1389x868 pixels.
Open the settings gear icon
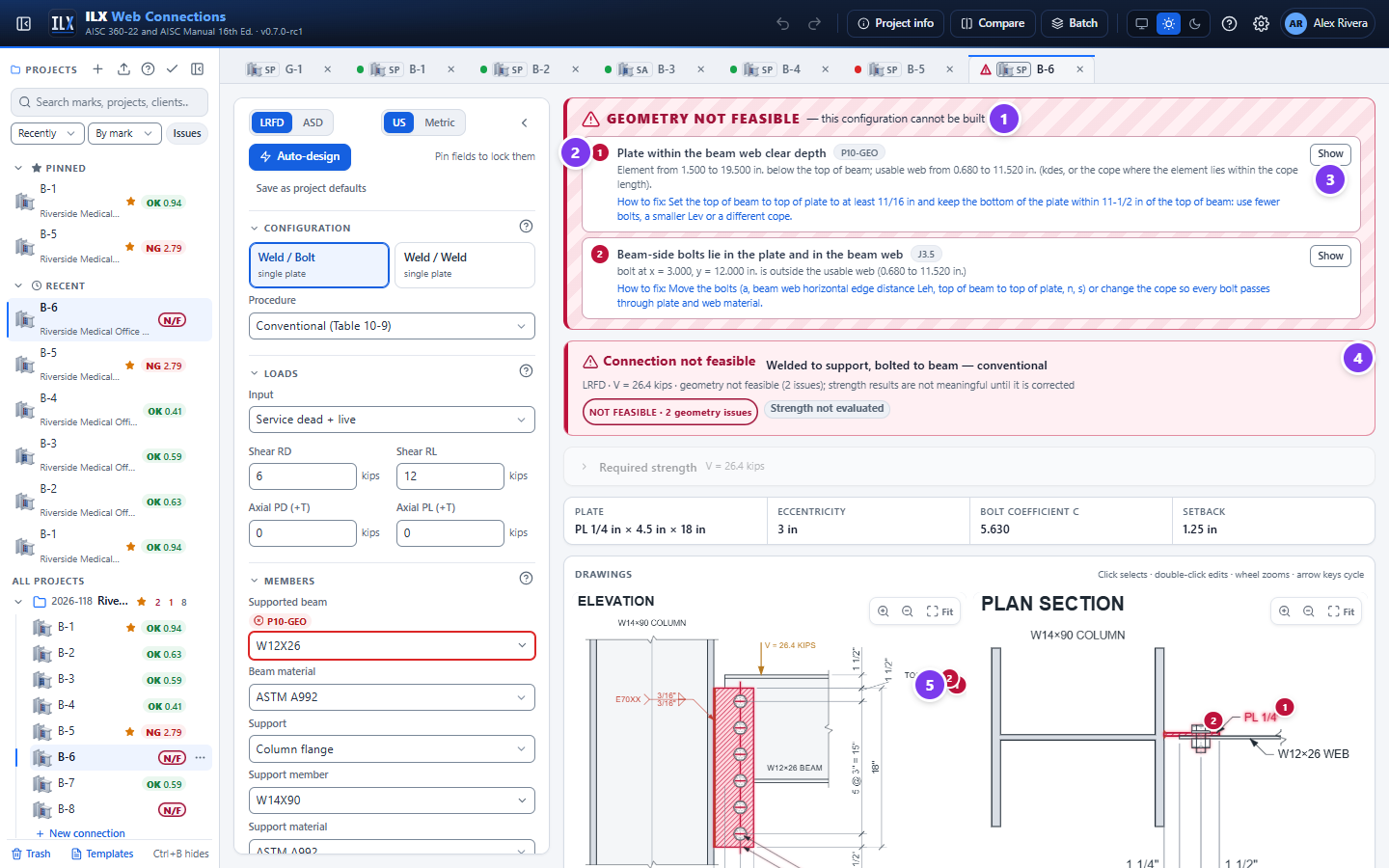(1261, 23)
